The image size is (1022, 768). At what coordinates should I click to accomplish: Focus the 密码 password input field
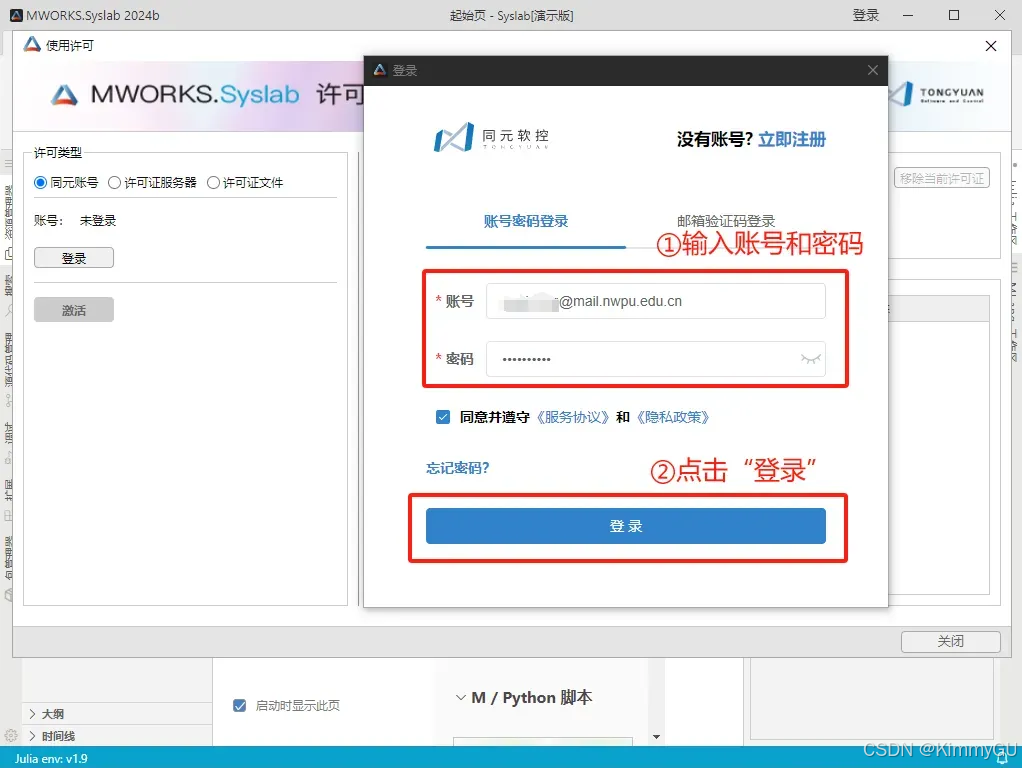[656, 359]
